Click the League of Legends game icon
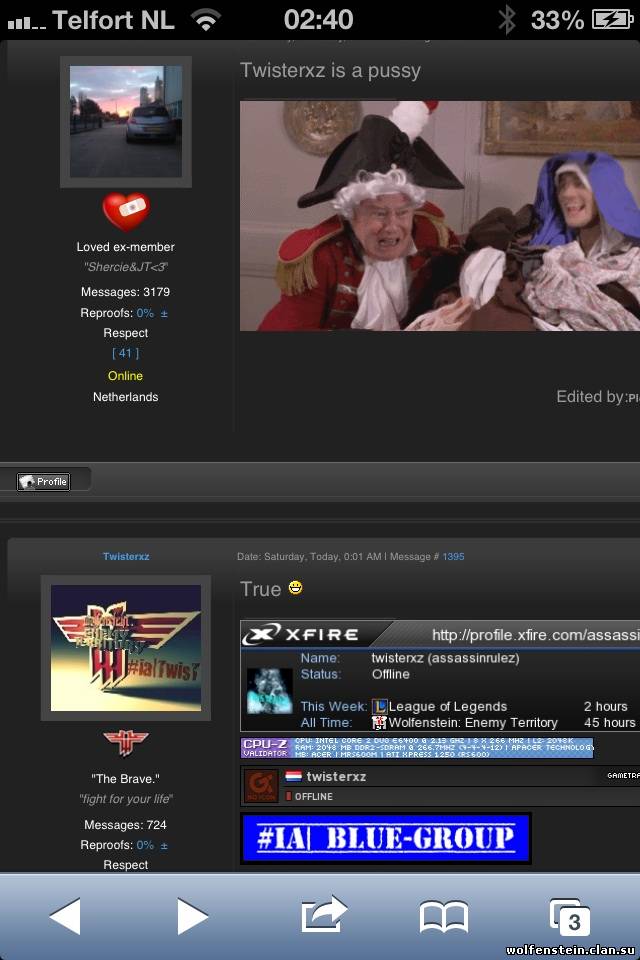The image size is (640, 960). (380, 706)
